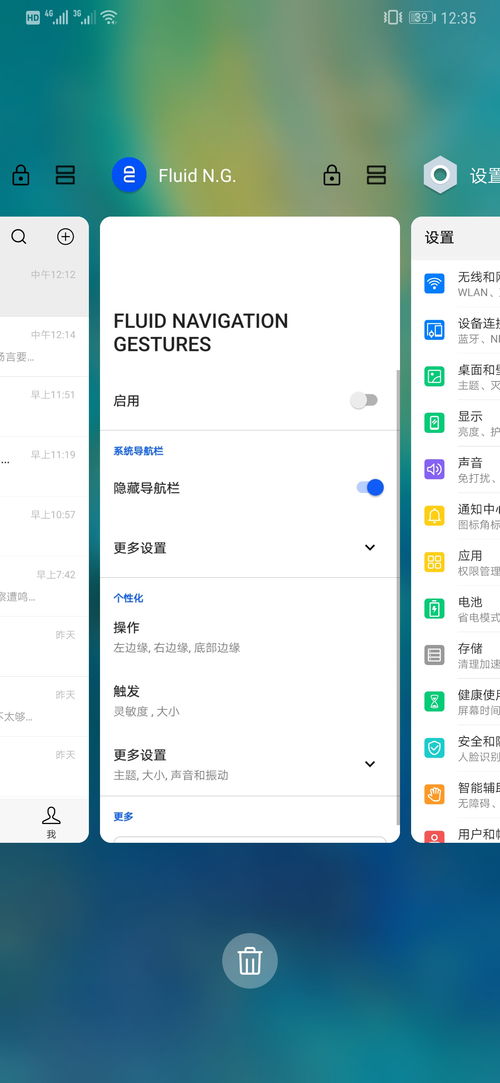The width and height of the screenshot is (500, 1083).
Task: Open the 我 profile tab icon
Action: [51, 822]
